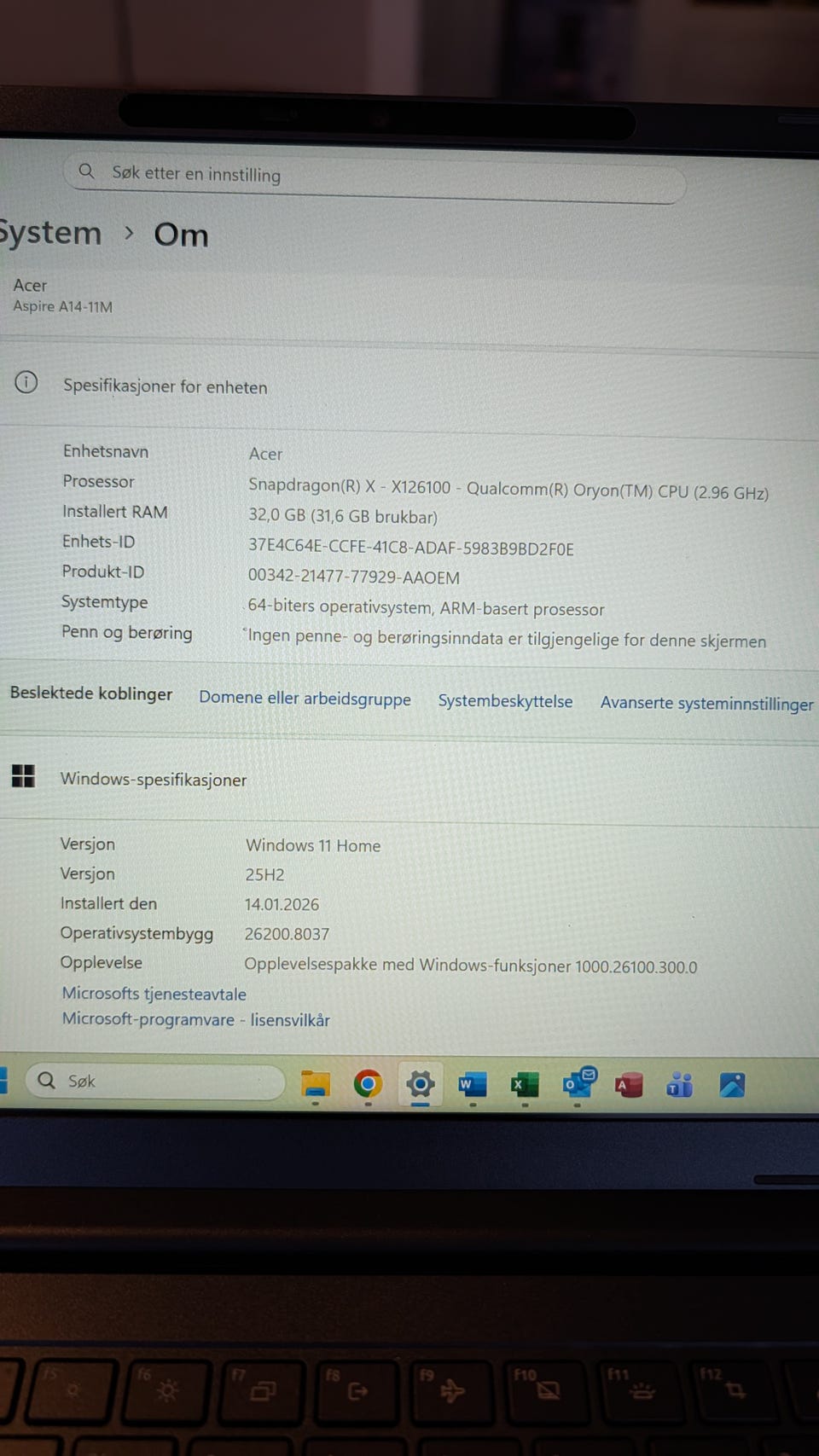Click the Om page title
This screenshot has height=1456, width=819.
[x=181, y=235]
